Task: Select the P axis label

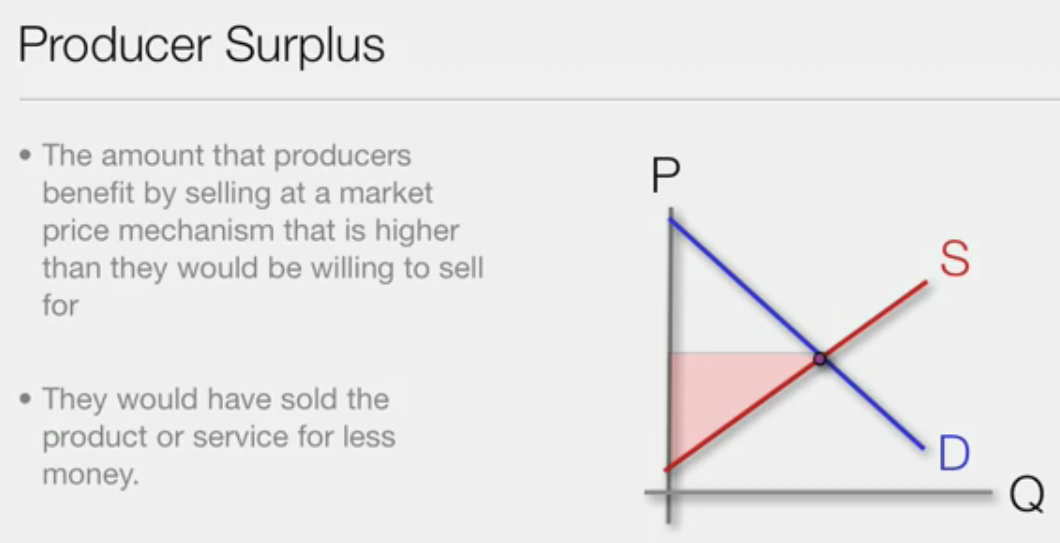Action: [x=665, y=176]
